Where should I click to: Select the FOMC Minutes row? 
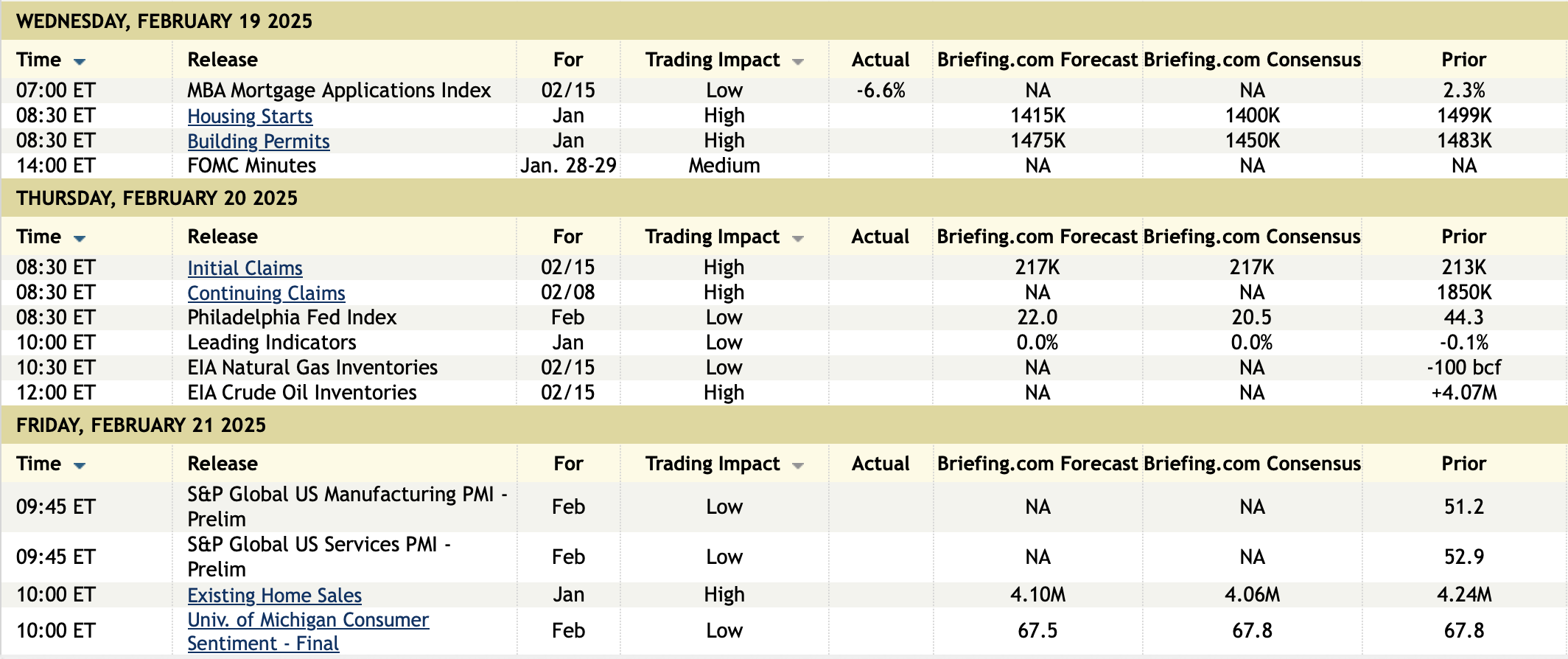point(251,166)
